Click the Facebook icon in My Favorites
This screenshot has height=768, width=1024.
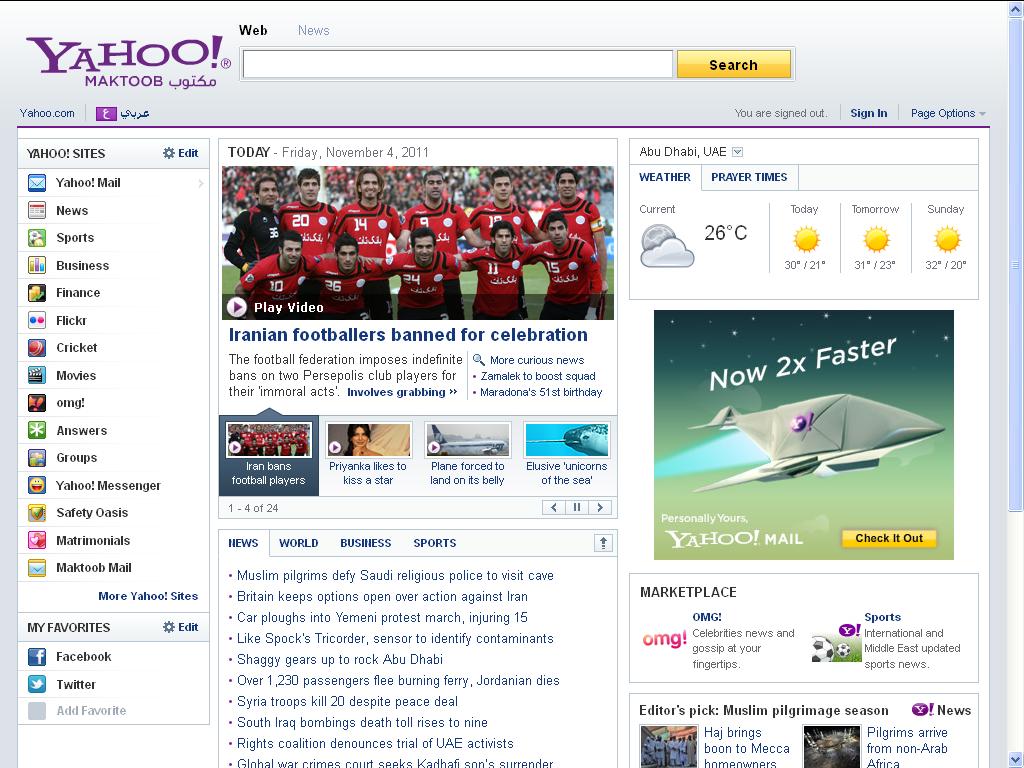(x=37, y=657)
